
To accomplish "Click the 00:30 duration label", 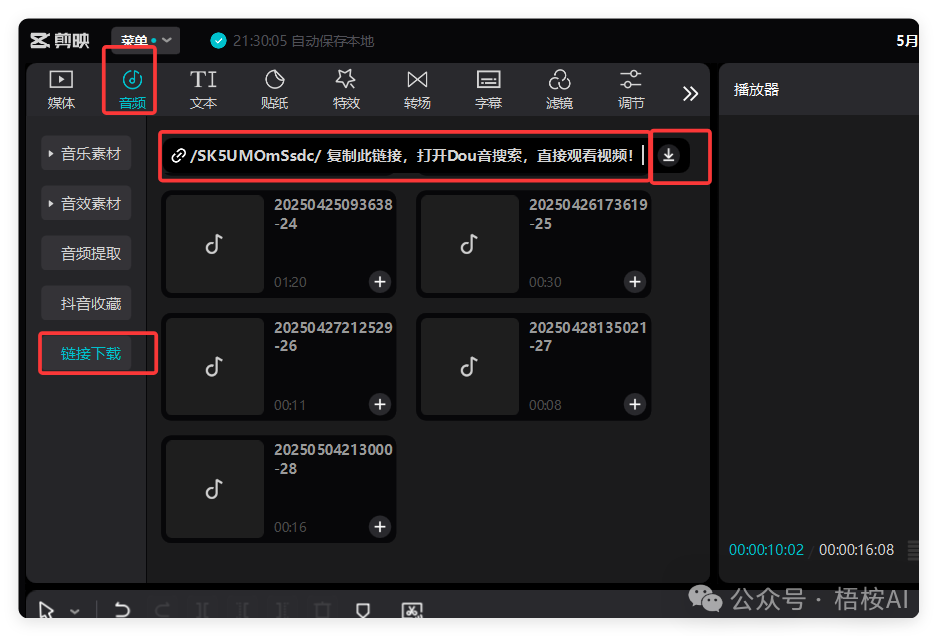I will 545,282.
